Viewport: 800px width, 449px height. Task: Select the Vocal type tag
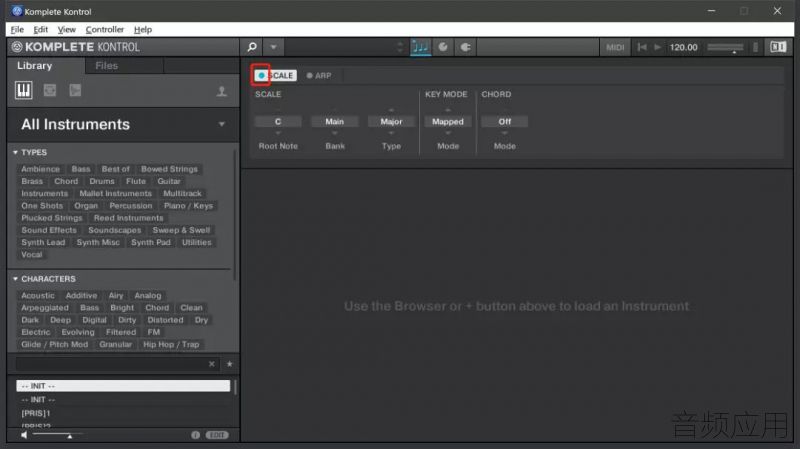[x=32, y=255]
